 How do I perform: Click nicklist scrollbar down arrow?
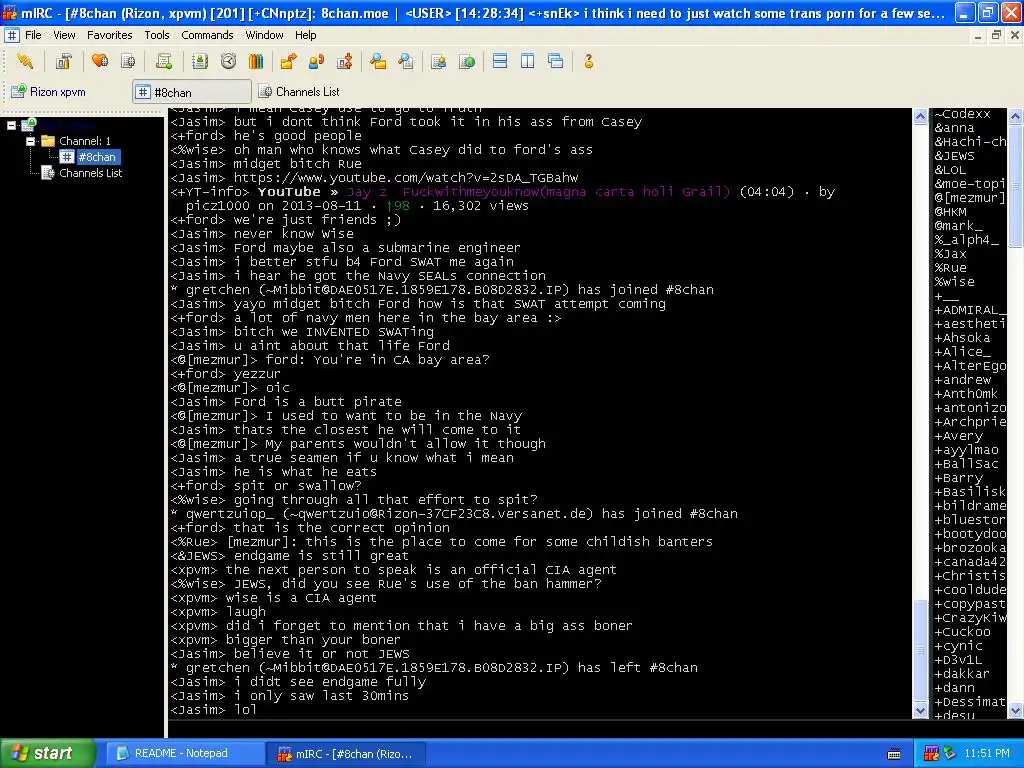(x=1016, y=711)
